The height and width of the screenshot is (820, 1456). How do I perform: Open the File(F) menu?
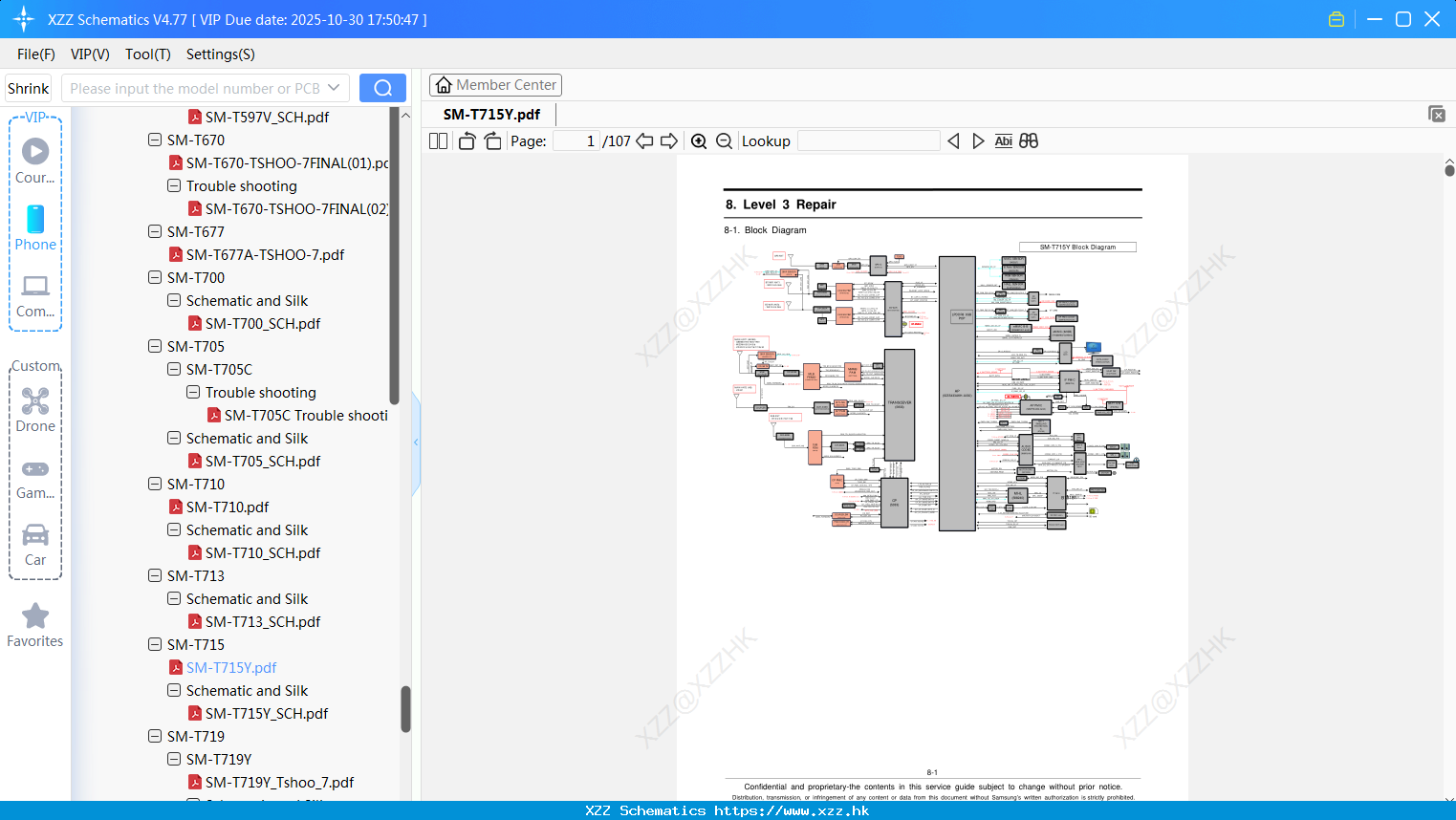[x=36, y=54]
